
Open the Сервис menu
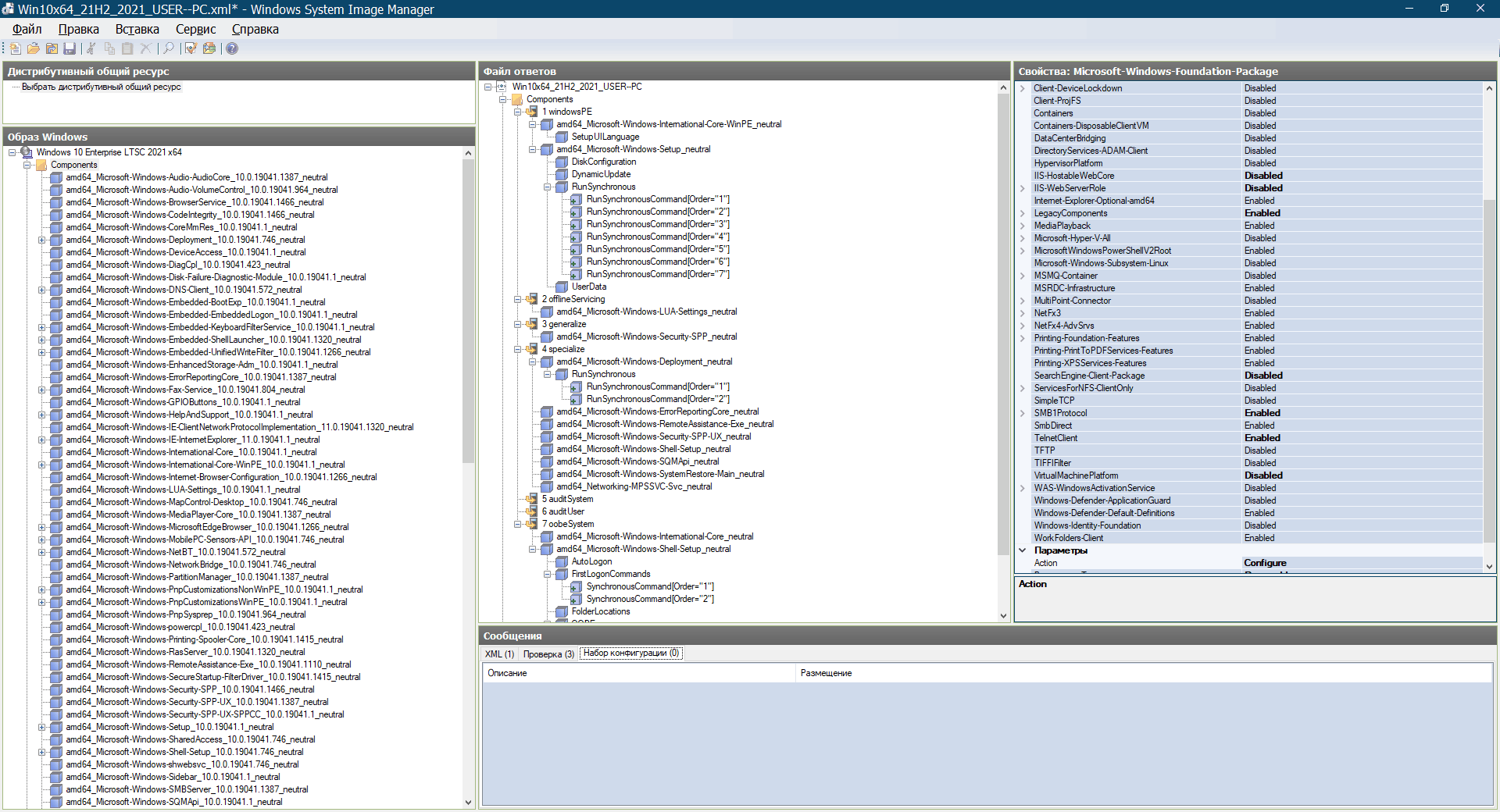click(195, 29)
